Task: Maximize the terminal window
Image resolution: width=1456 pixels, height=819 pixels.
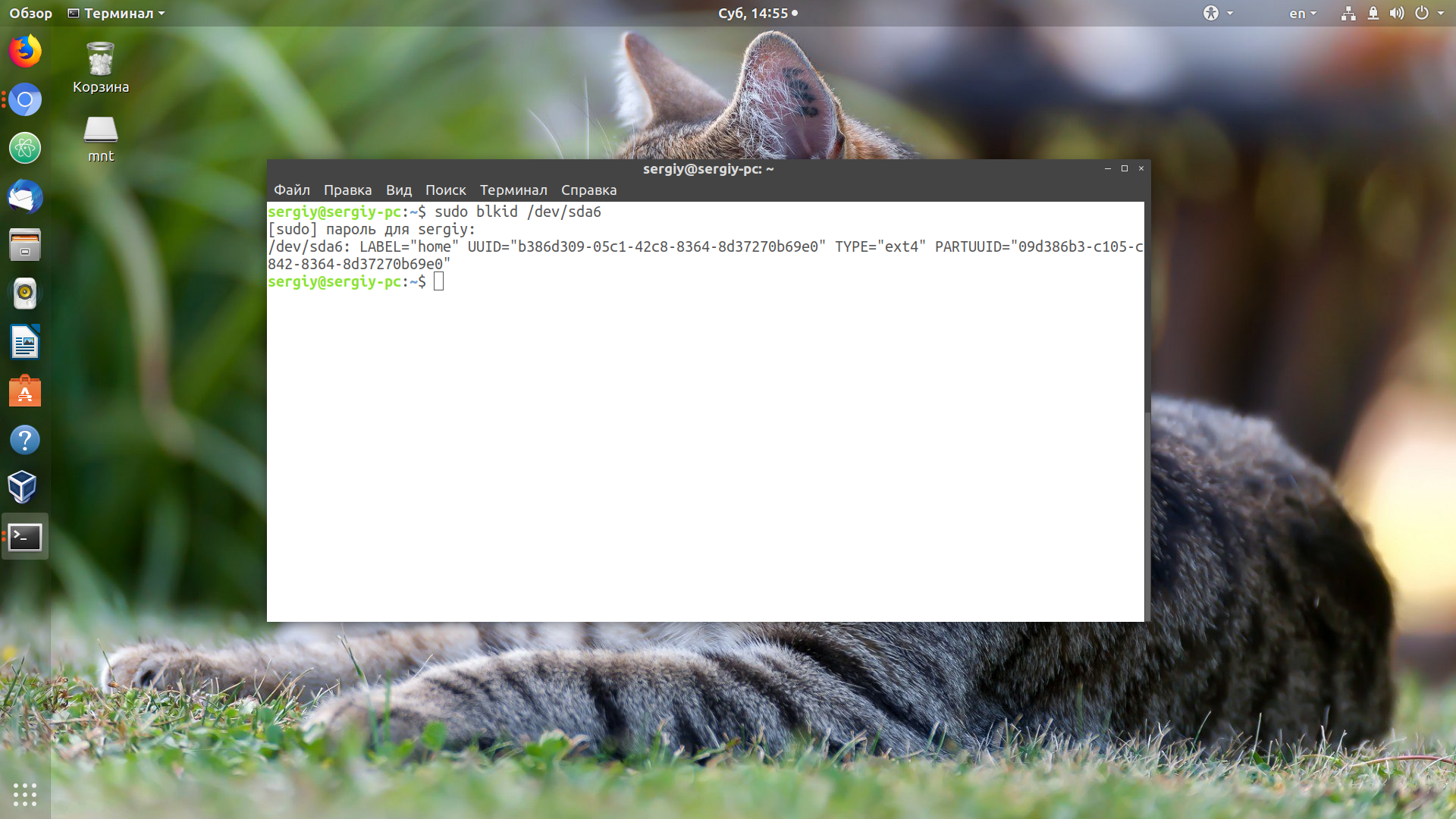Action: click(x=1125, y=168)
